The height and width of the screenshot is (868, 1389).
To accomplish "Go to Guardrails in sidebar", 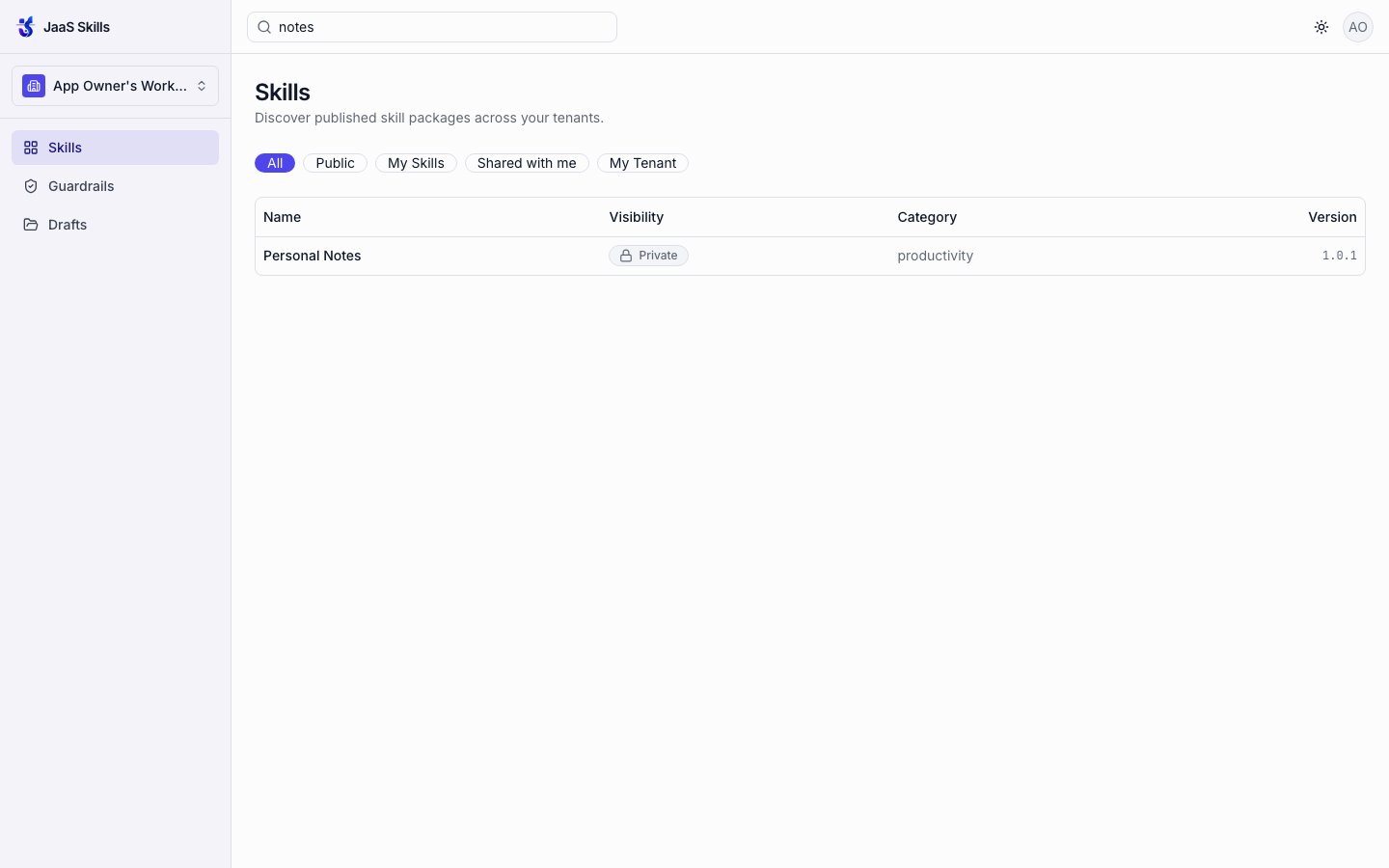I will click(x=115, y=186).
